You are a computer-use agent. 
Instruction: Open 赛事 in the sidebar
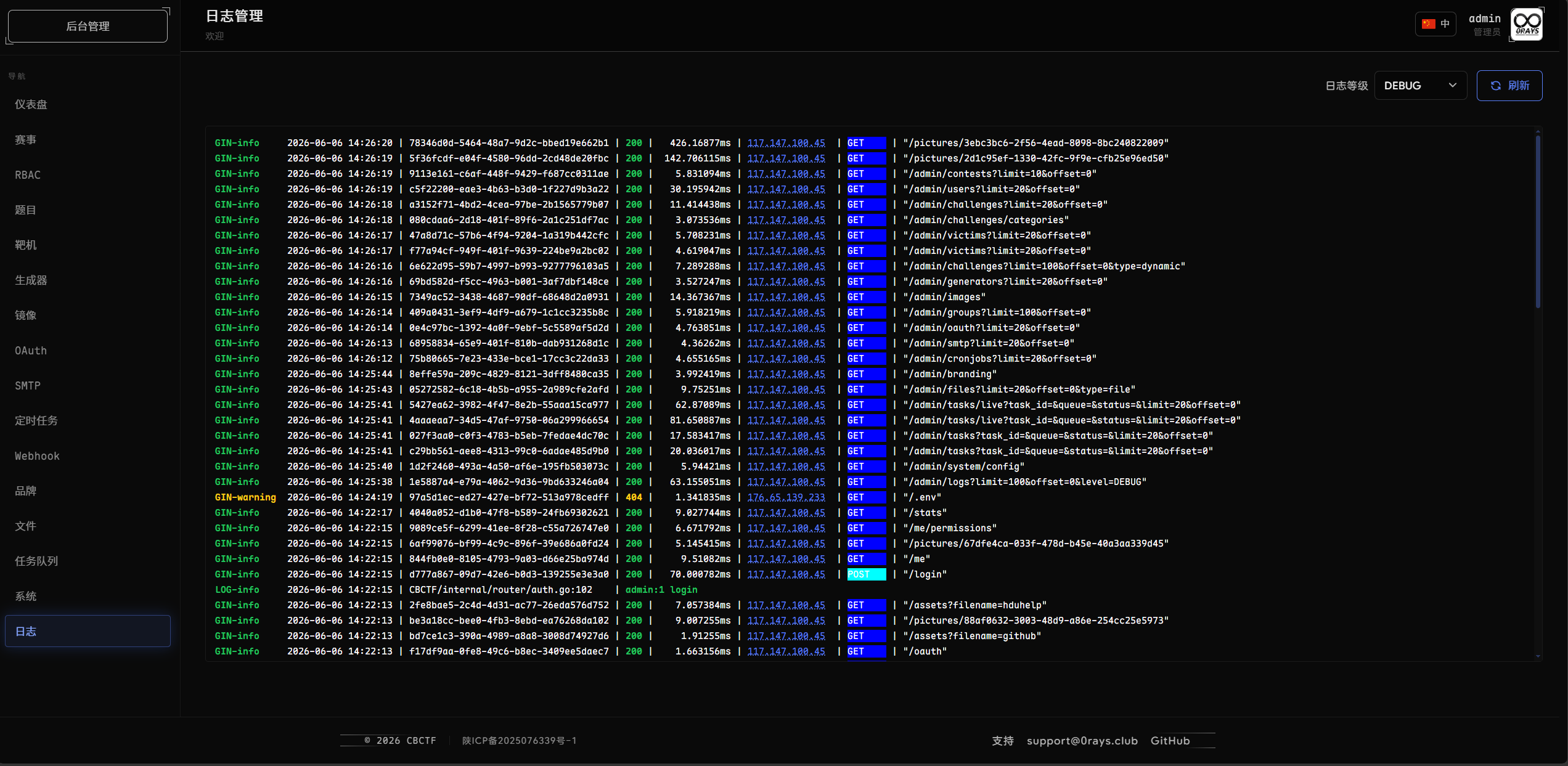[88, 140]
